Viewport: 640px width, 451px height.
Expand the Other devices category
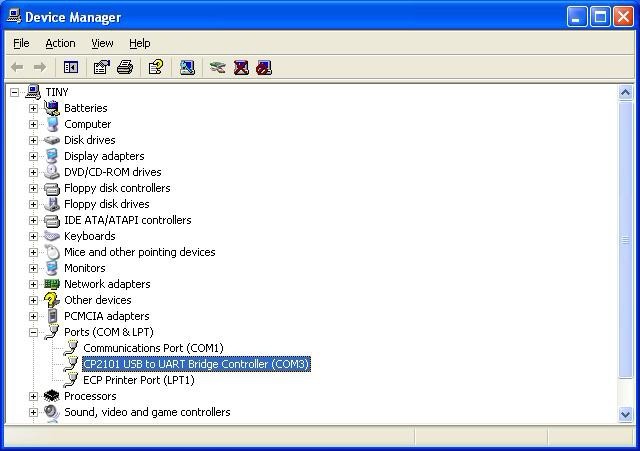click(33, 300)
